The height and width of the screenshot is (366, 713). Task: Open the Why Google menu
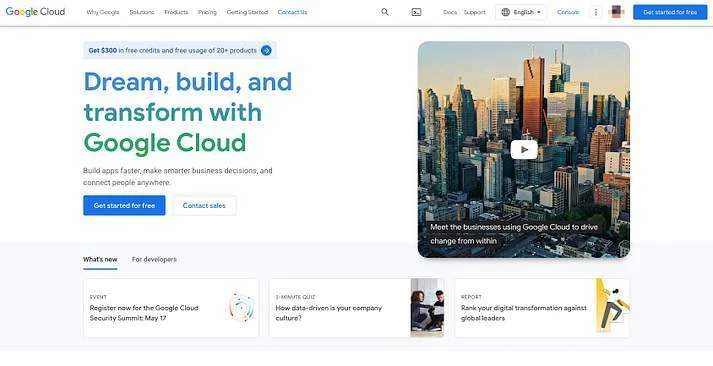pos(103,12)
